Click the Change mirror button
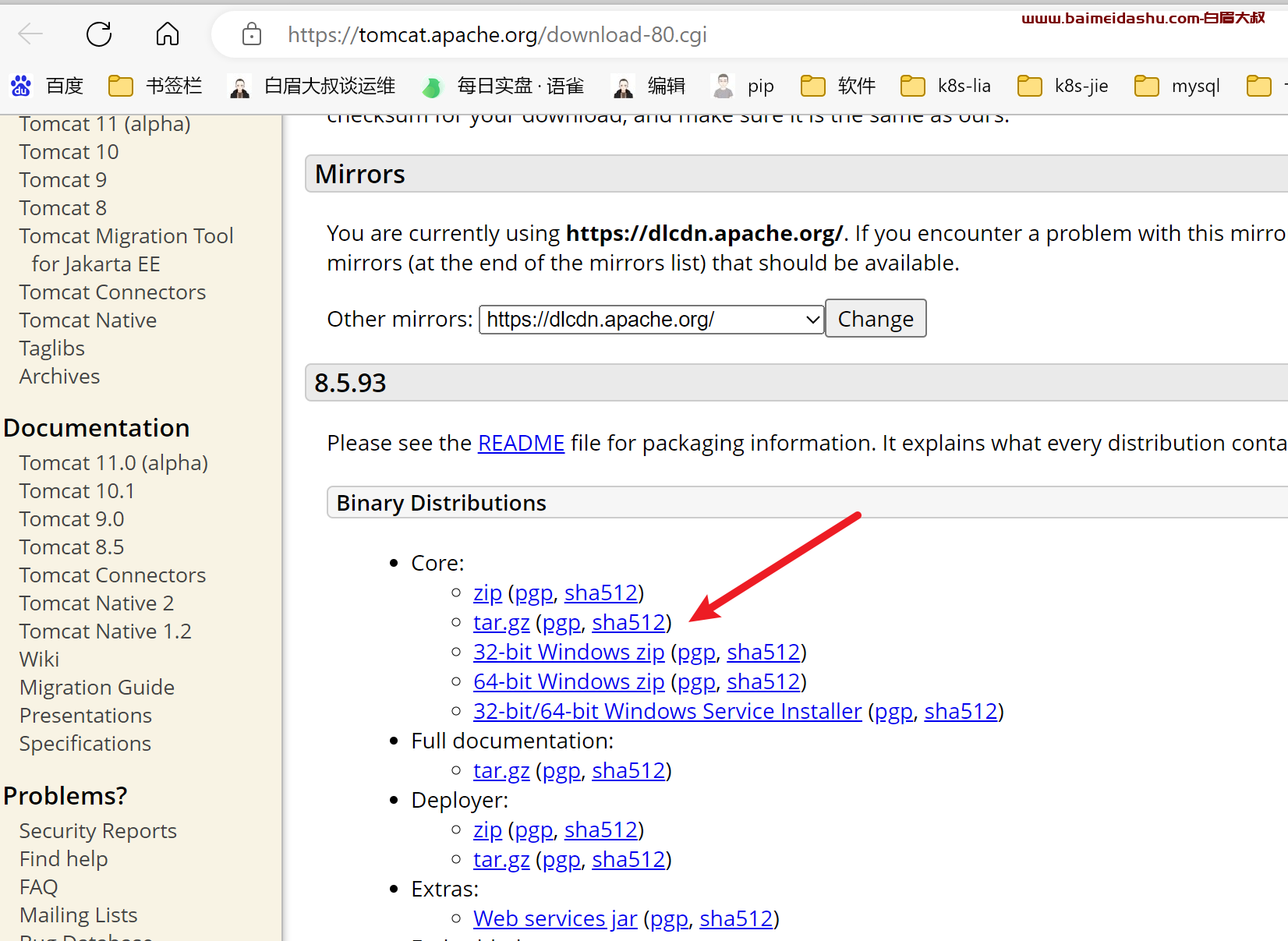This screenshot has width=1288, height=941. click(876, 319)
